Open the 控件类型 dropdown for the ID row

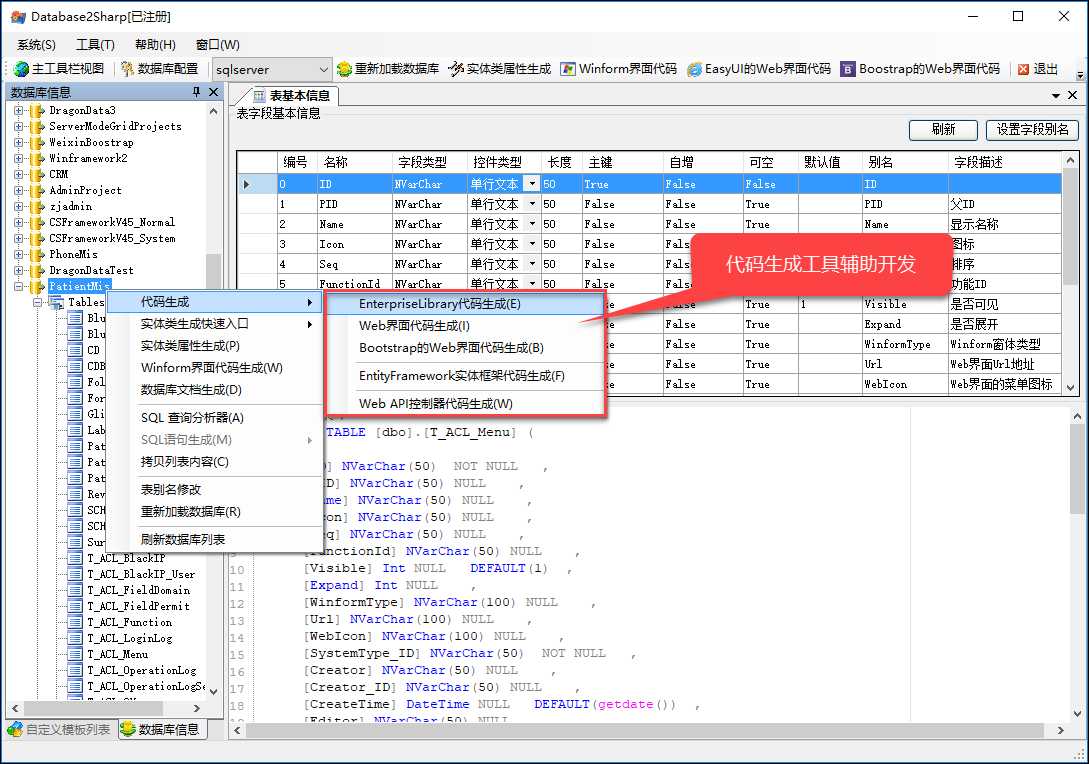click(531, 184)
